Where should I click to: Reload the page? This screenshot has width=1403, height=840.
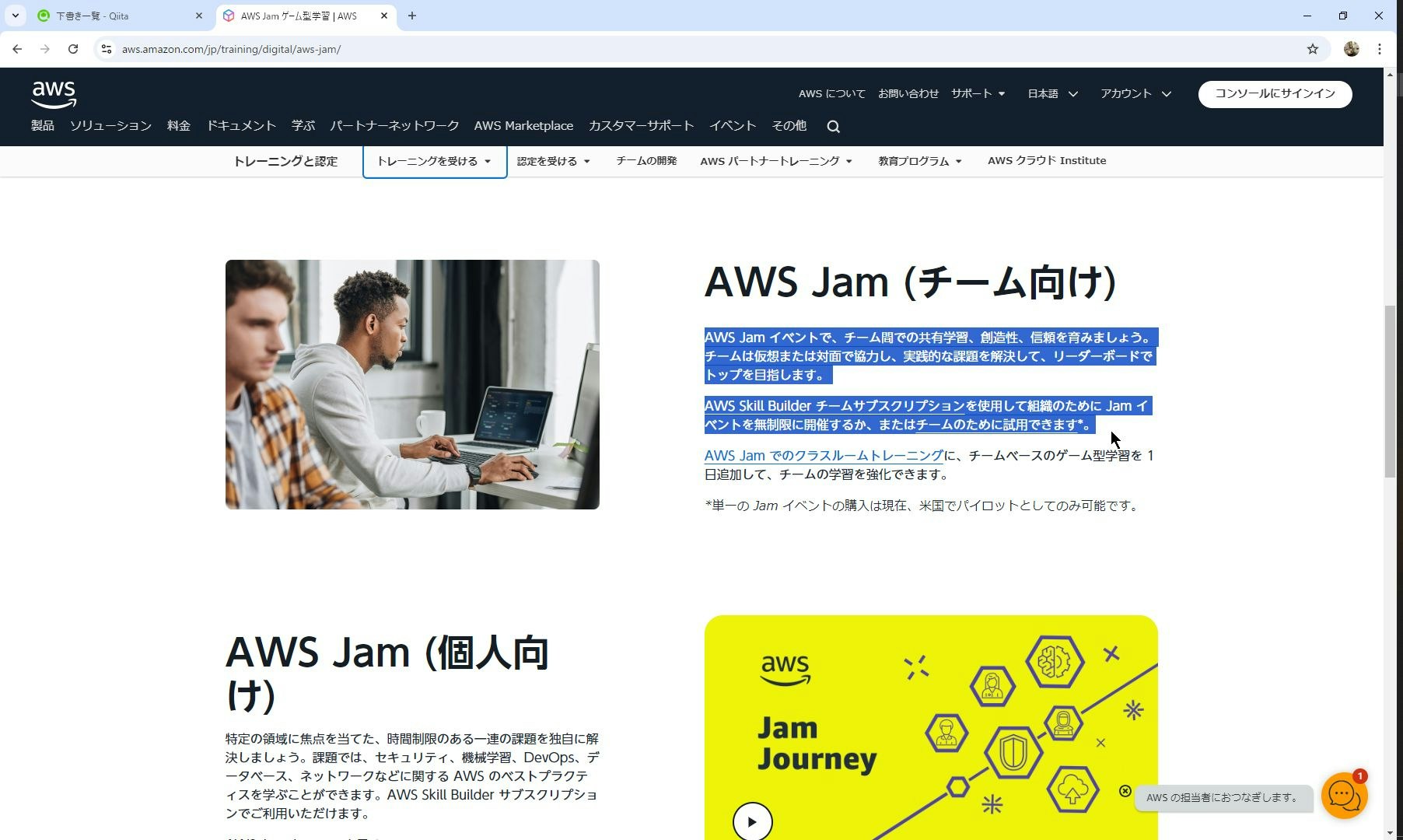click(x=73, y=49)
